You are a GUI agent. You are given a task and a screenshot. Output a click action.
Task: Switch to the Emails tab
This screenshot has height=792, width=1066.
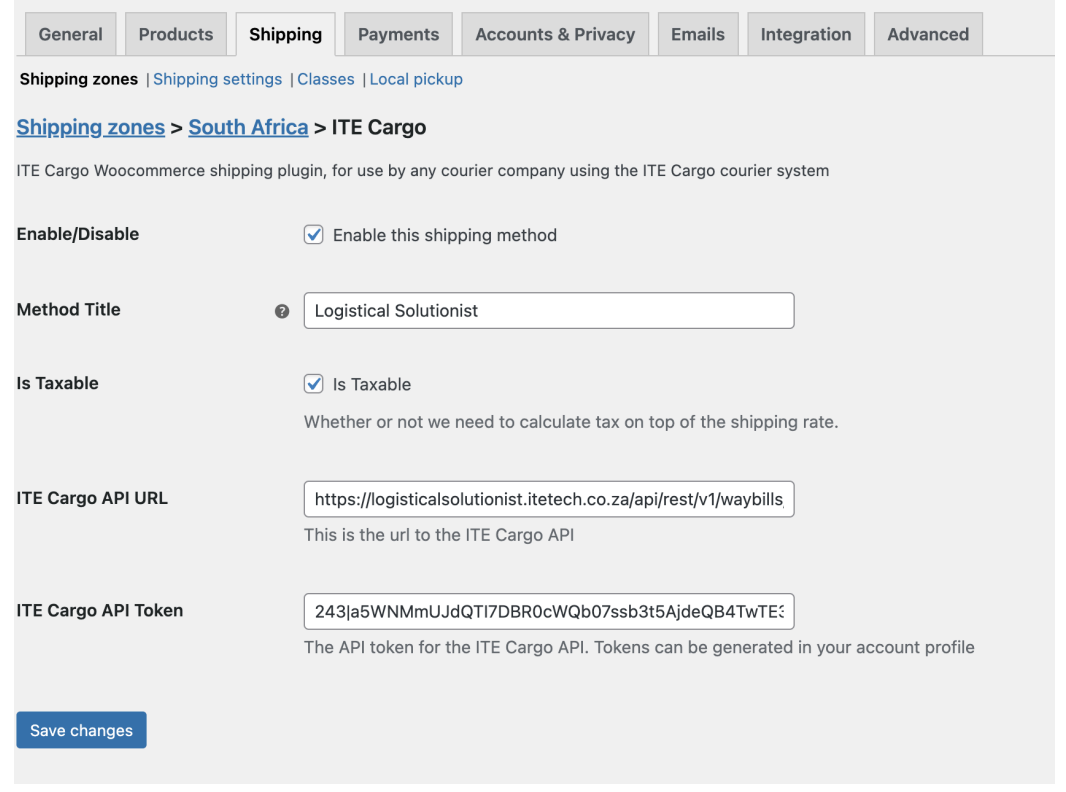[x=697, y=34]
